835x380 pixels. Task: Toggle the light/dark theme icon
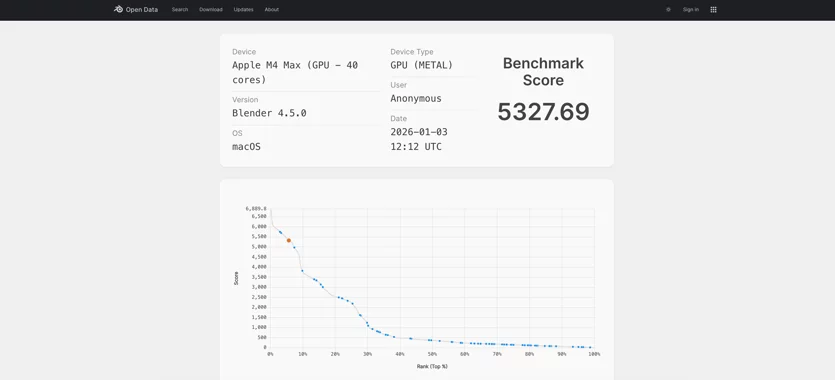668,10
